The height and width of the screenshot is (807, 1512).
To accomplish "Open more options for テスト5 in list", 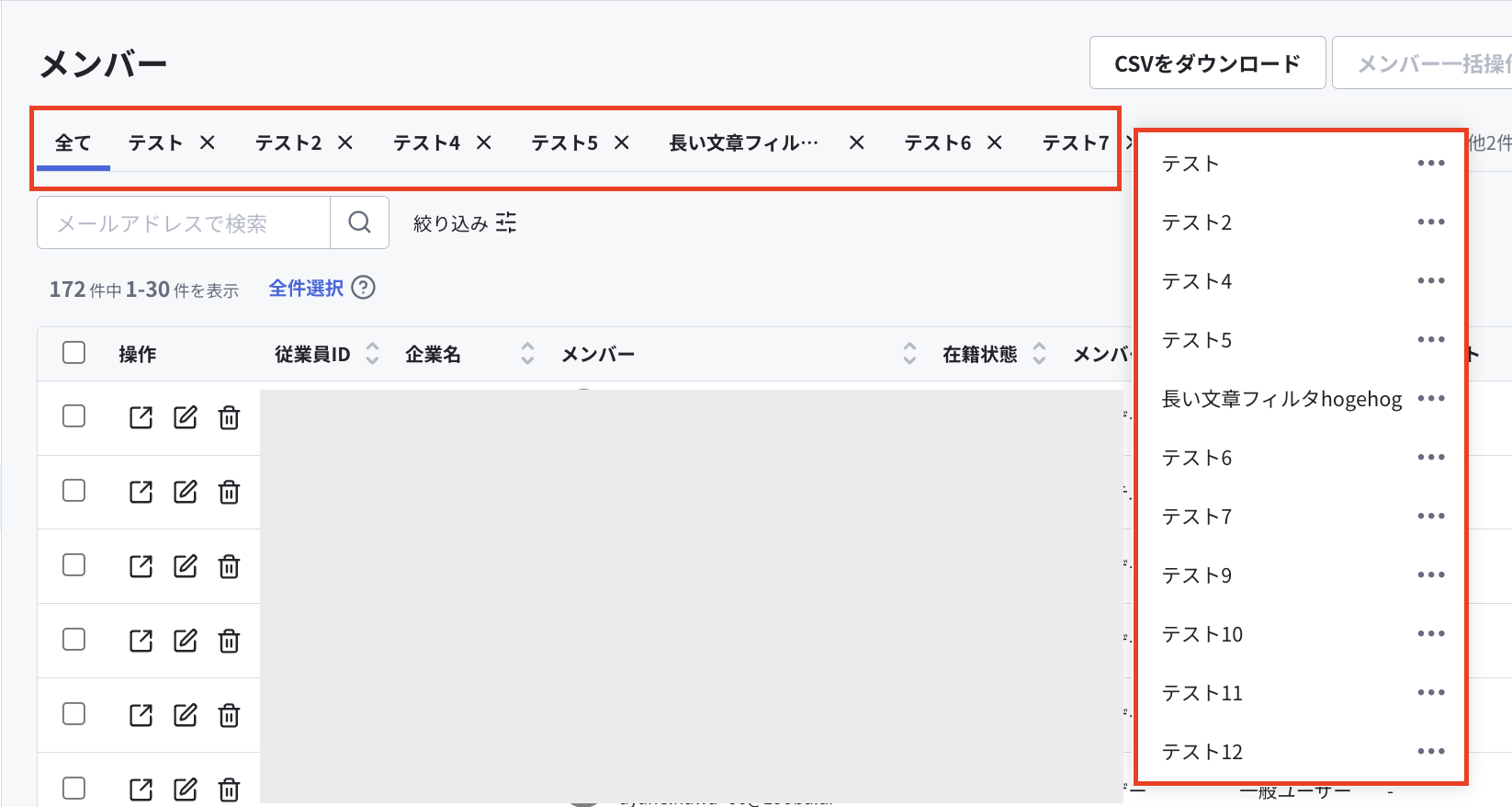I will coord(1431,339).
